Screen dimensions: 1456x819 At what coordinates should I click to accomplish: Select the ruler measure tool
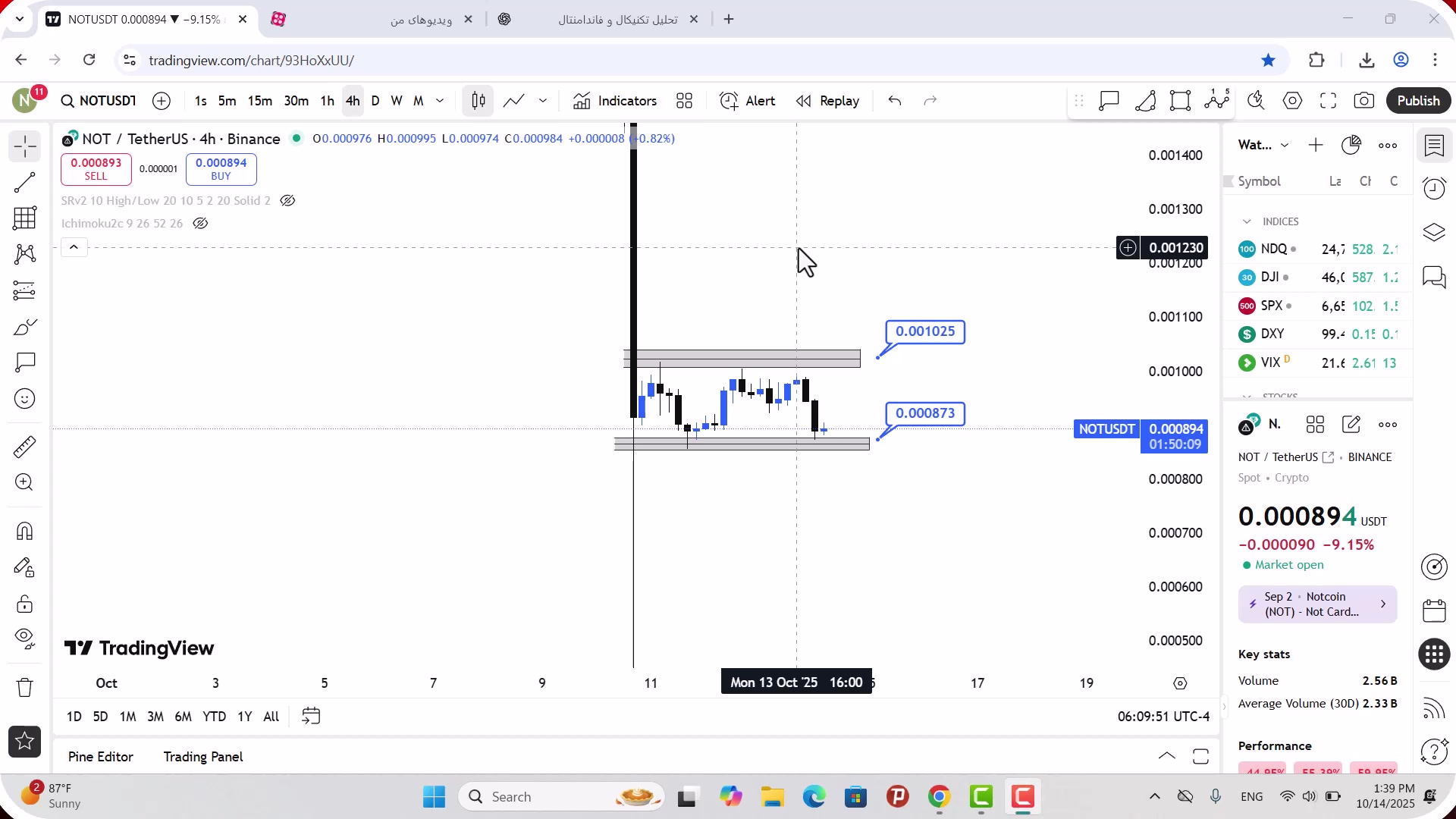25,447
